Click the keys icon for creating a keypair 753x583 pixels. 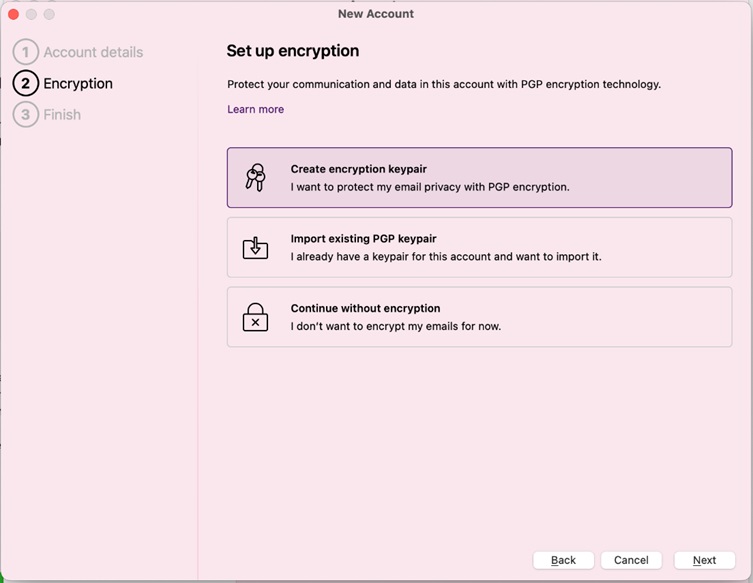255,178
